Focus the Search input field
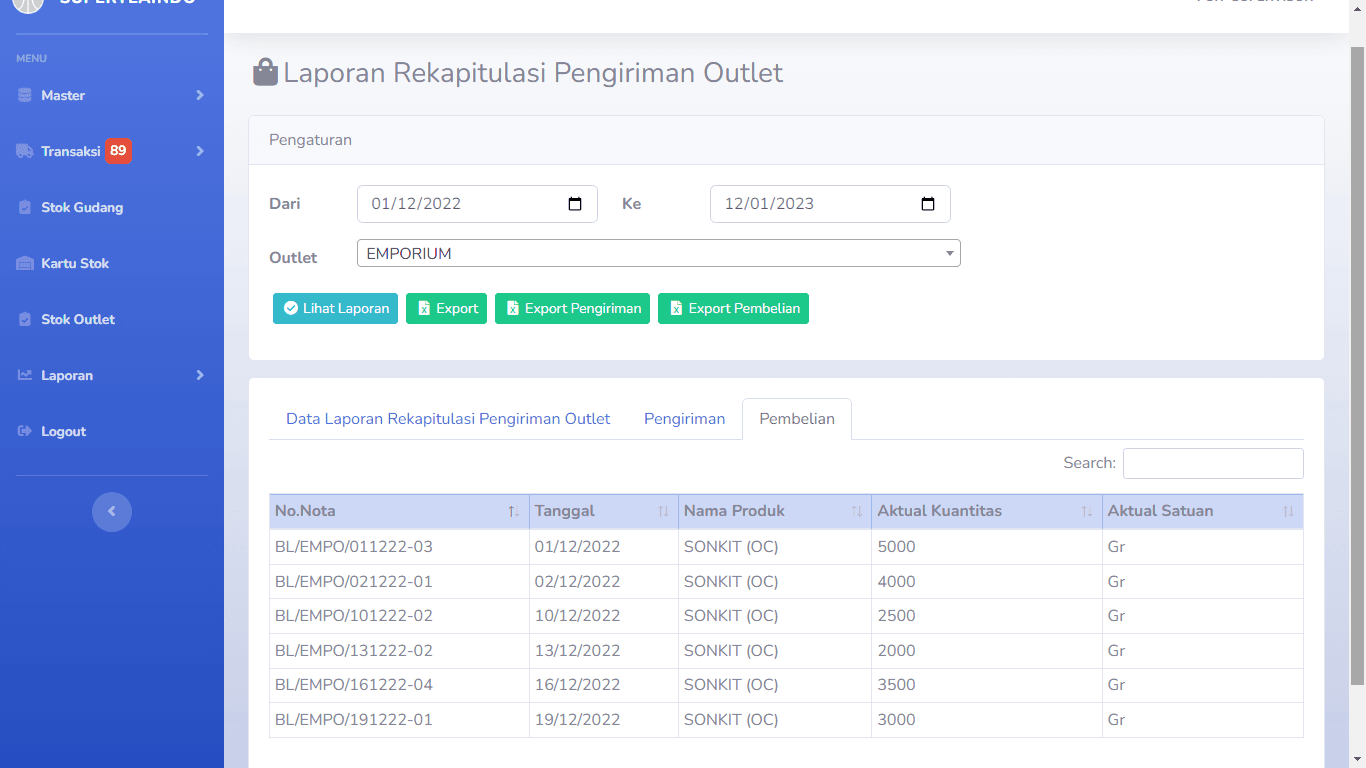Image resolution: width=1366 pixels, height=768 pixels. point(1213,463)
